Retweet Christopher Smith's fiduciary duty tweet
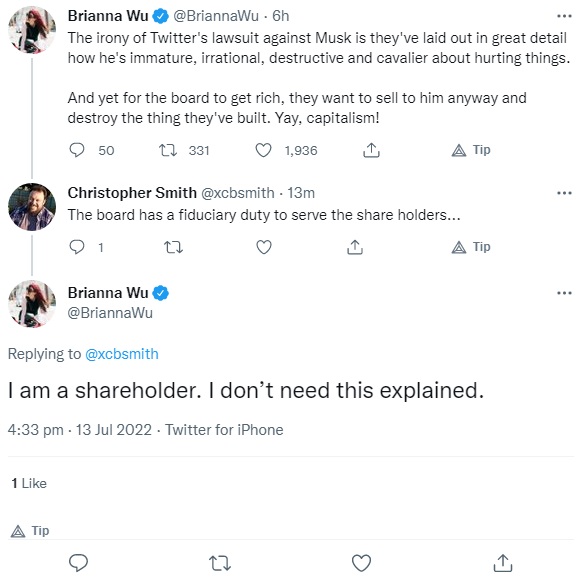Viewport: 582px width, 578px height. (173, 247)
